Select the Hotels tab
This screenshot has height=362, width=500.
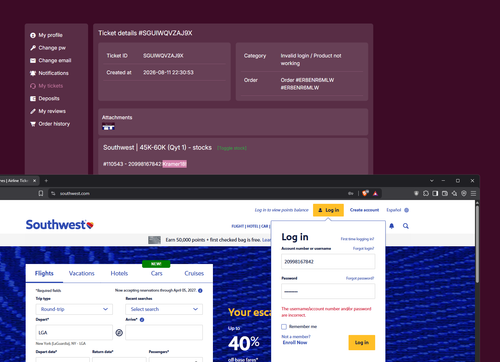119,274
